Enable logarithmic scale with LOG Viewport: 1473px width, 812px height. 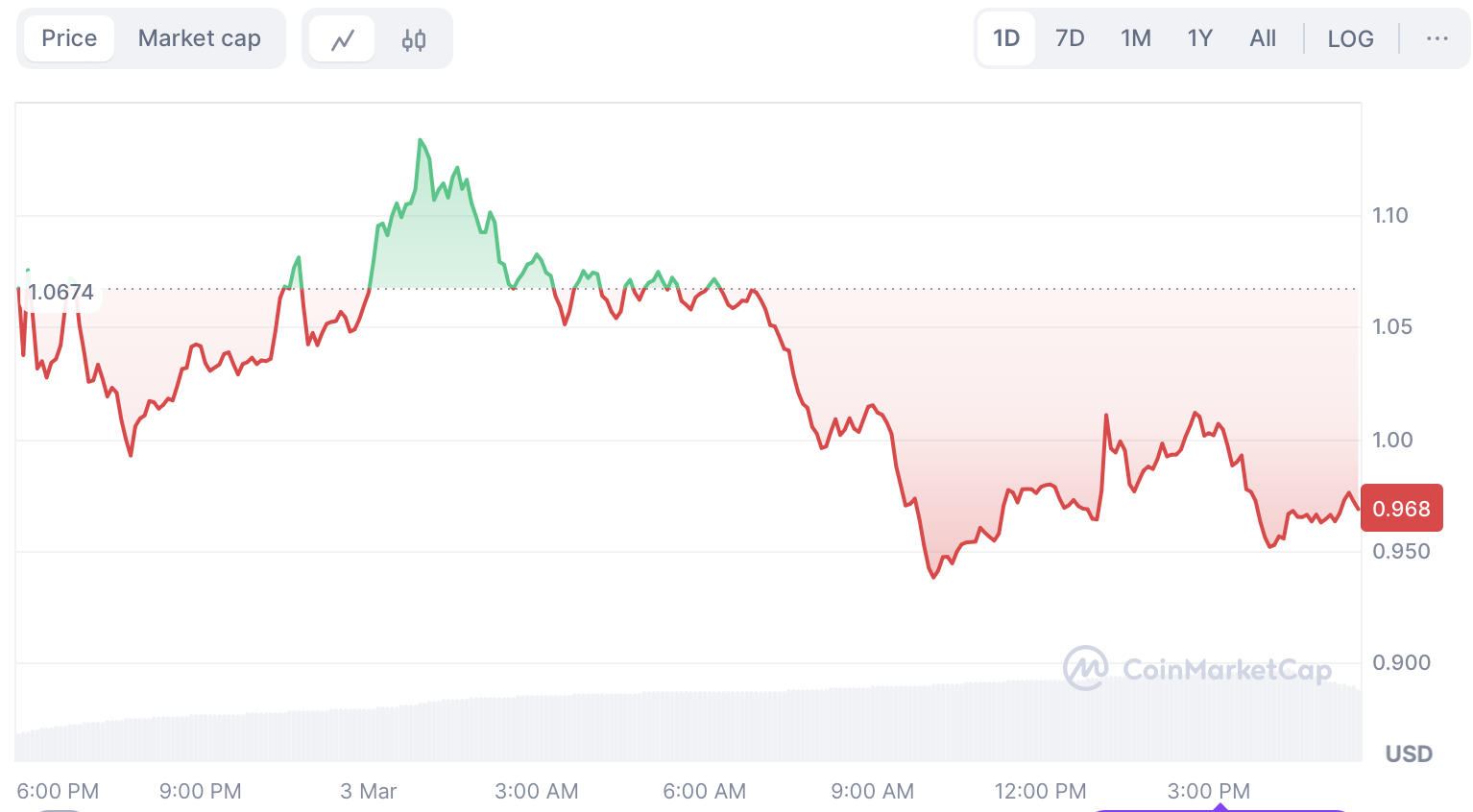pyautogui.click(x=1350, y=38)
